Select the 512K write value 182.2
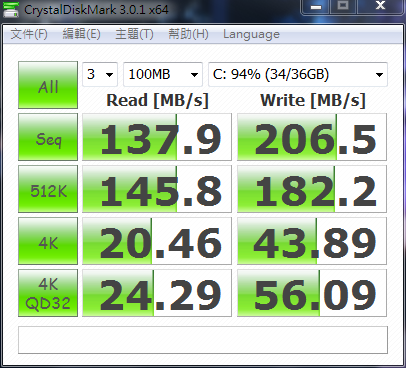The image size is (406, 368). click(x=312, y=189)
